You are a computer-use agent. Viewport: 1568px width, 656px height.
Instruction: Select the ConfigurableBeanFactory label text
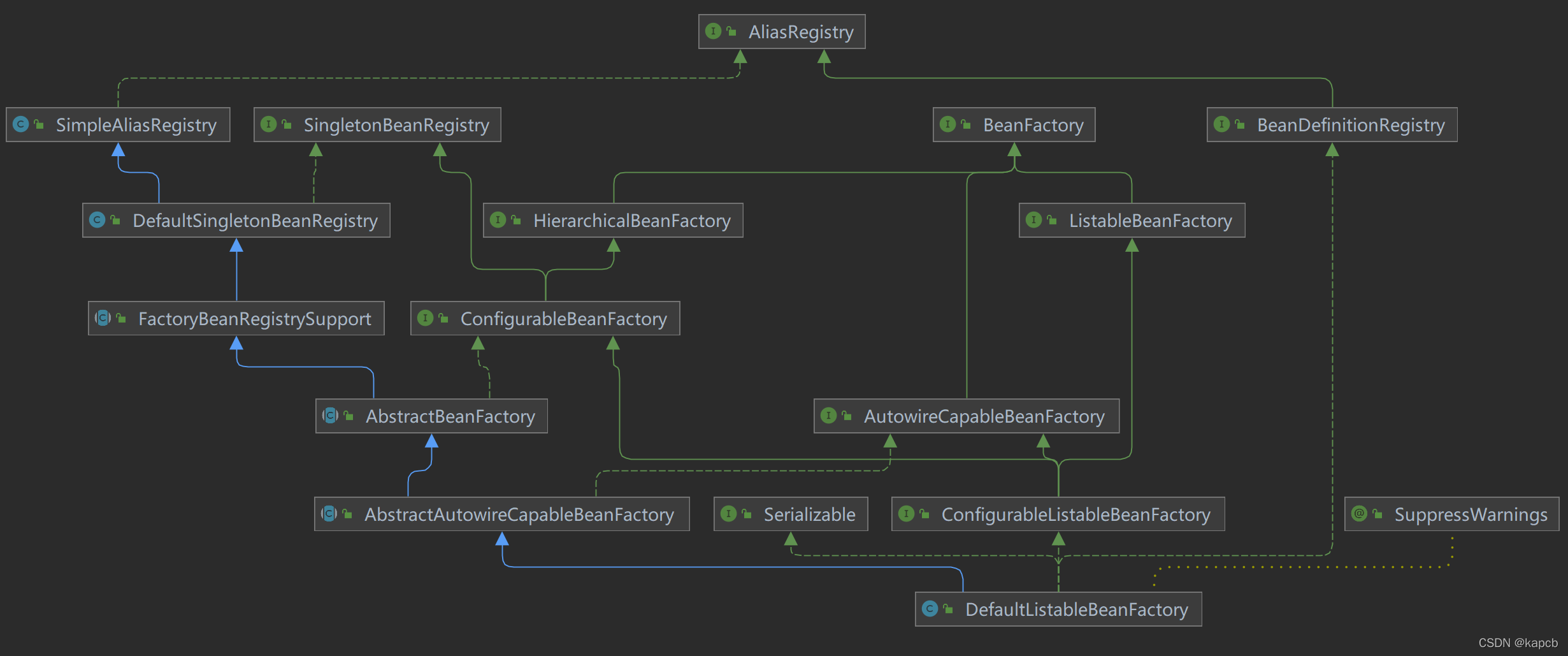pos(564,319)
